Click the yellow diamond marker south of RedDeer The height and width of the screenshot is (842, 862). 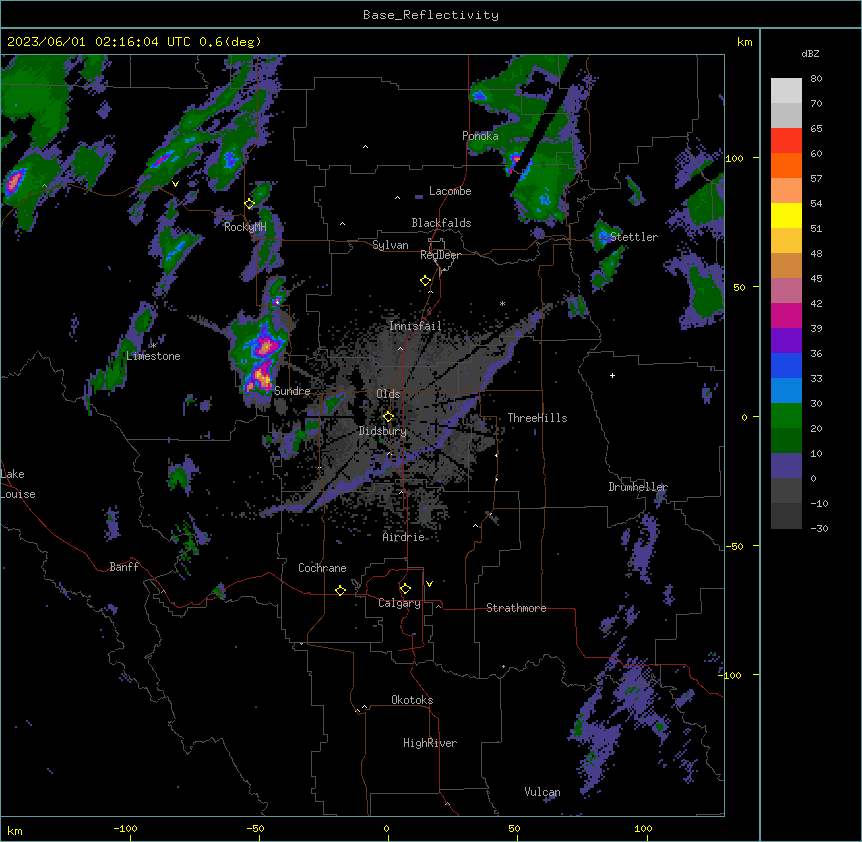pyautogui.click(x=426, y=281)
